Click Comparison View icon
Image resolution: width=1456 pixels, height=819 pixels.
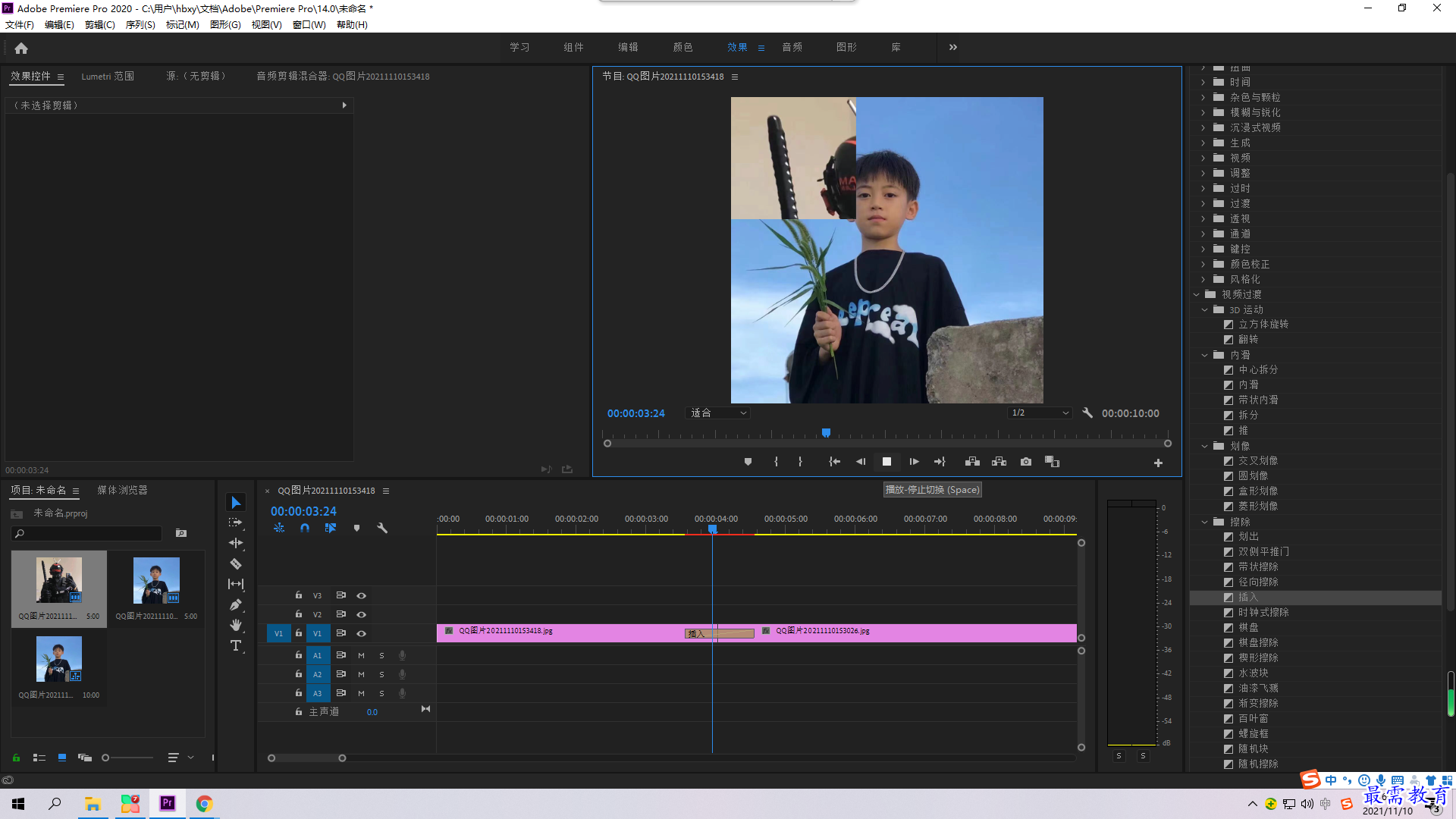point(1052,462)
